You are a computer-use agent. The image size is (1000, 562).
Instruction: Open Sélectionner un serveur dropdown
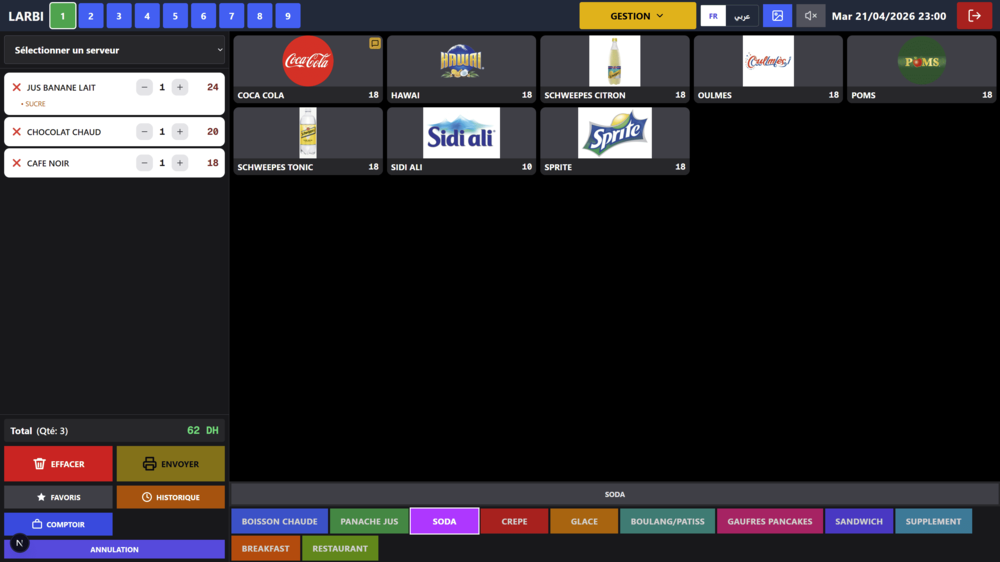(x=115, y=50)
